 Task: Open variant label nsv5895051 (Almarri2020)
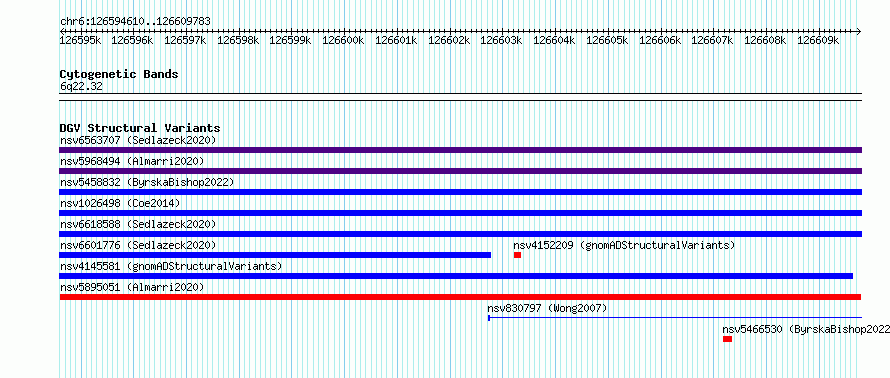point(132,287)
